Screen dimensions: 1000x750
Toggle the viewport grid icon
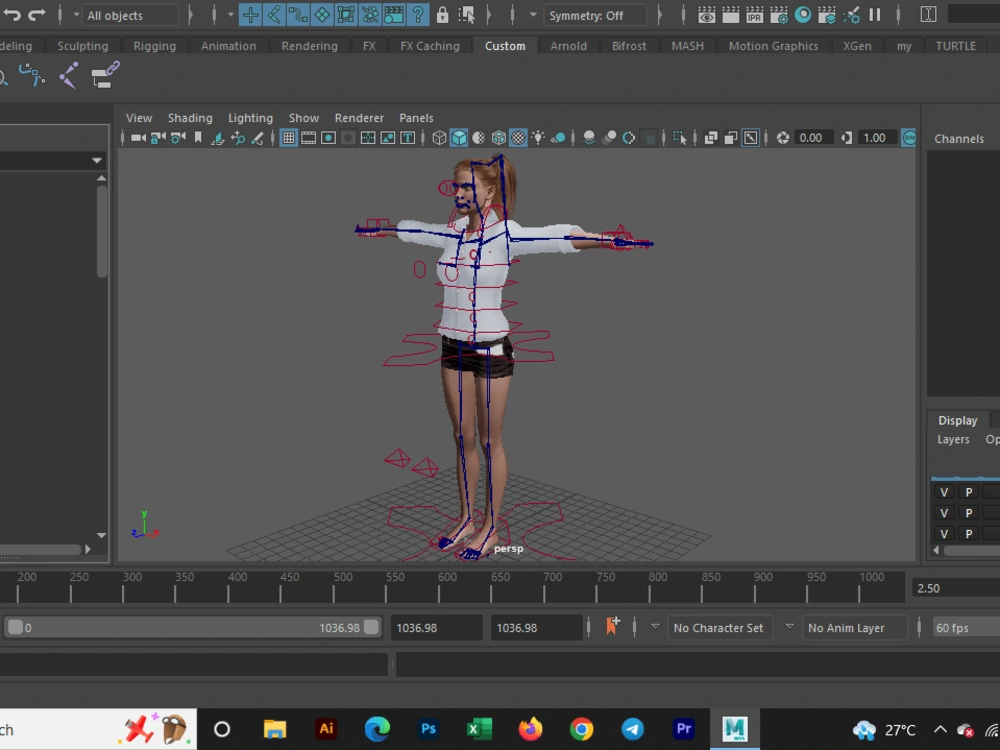pyautogui.click(x=288, y=138)
